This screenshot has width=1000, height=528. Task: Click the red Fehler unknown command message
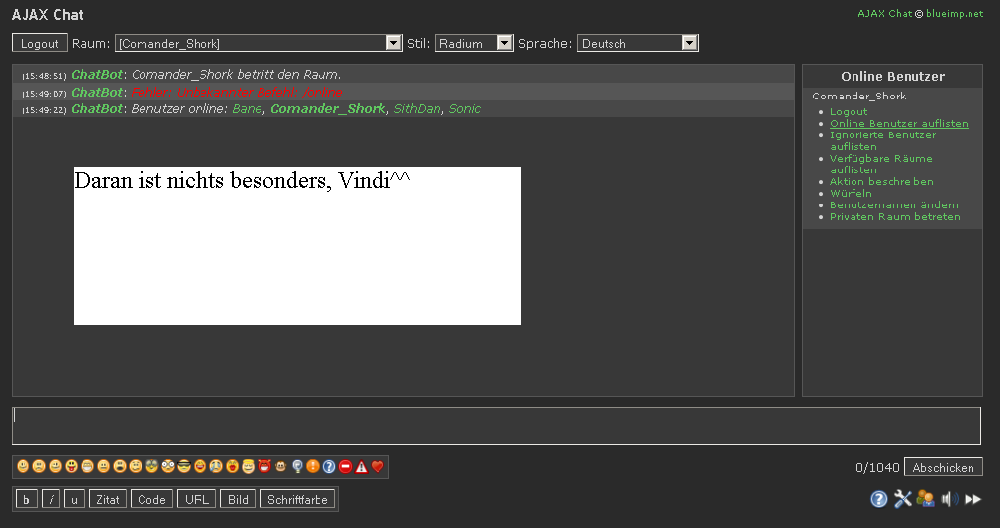click(237, 92)
